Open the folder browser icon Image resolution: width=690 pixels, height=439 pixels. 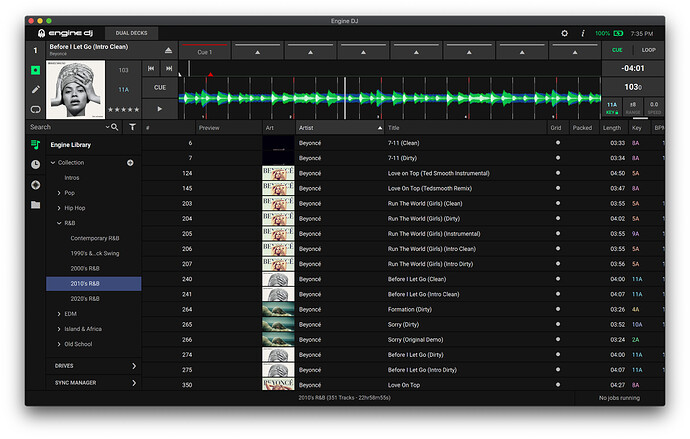(36, 205)
